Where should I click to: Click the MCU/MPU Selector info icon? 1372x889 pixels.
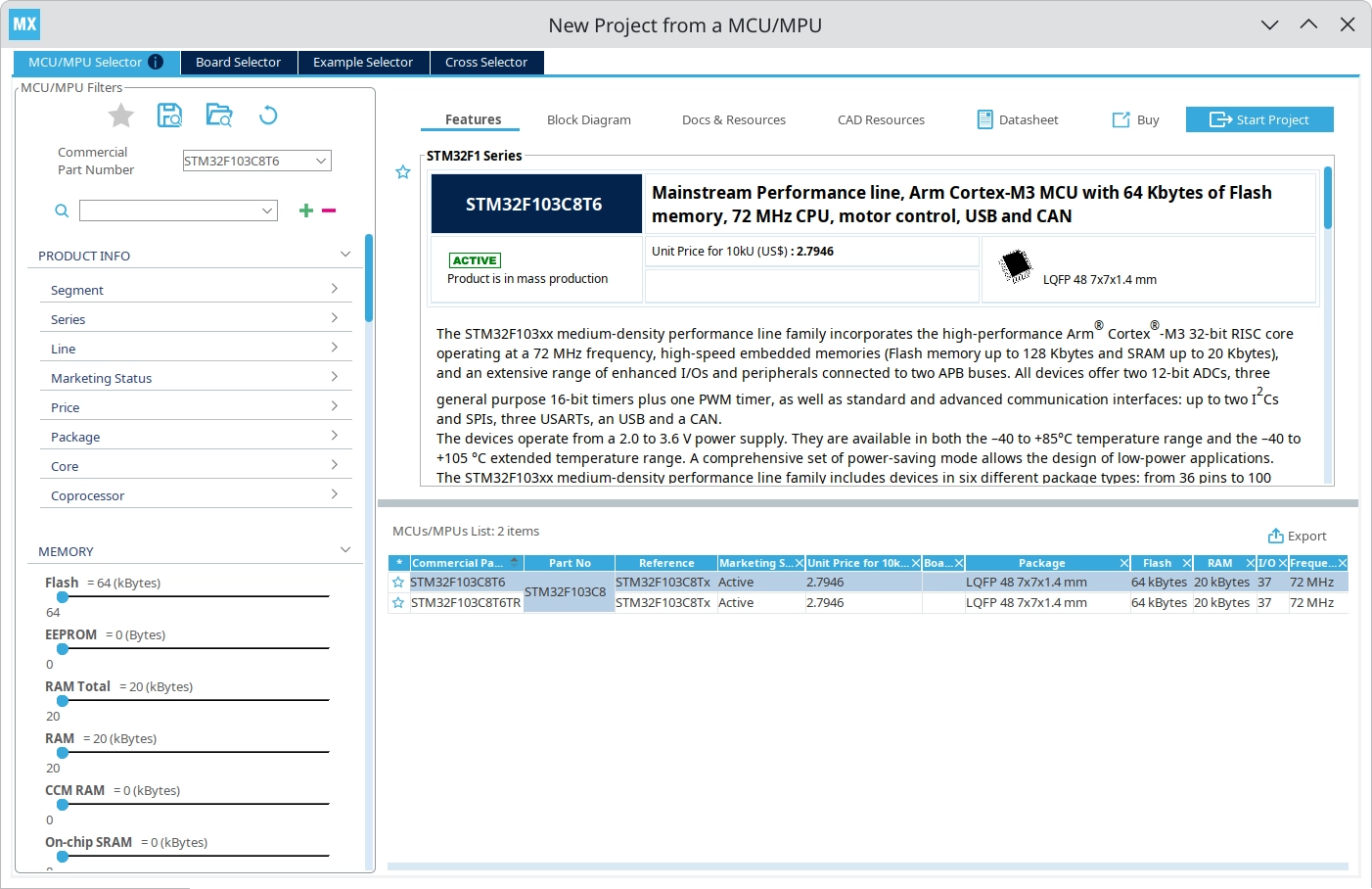[x=156, y=62]
